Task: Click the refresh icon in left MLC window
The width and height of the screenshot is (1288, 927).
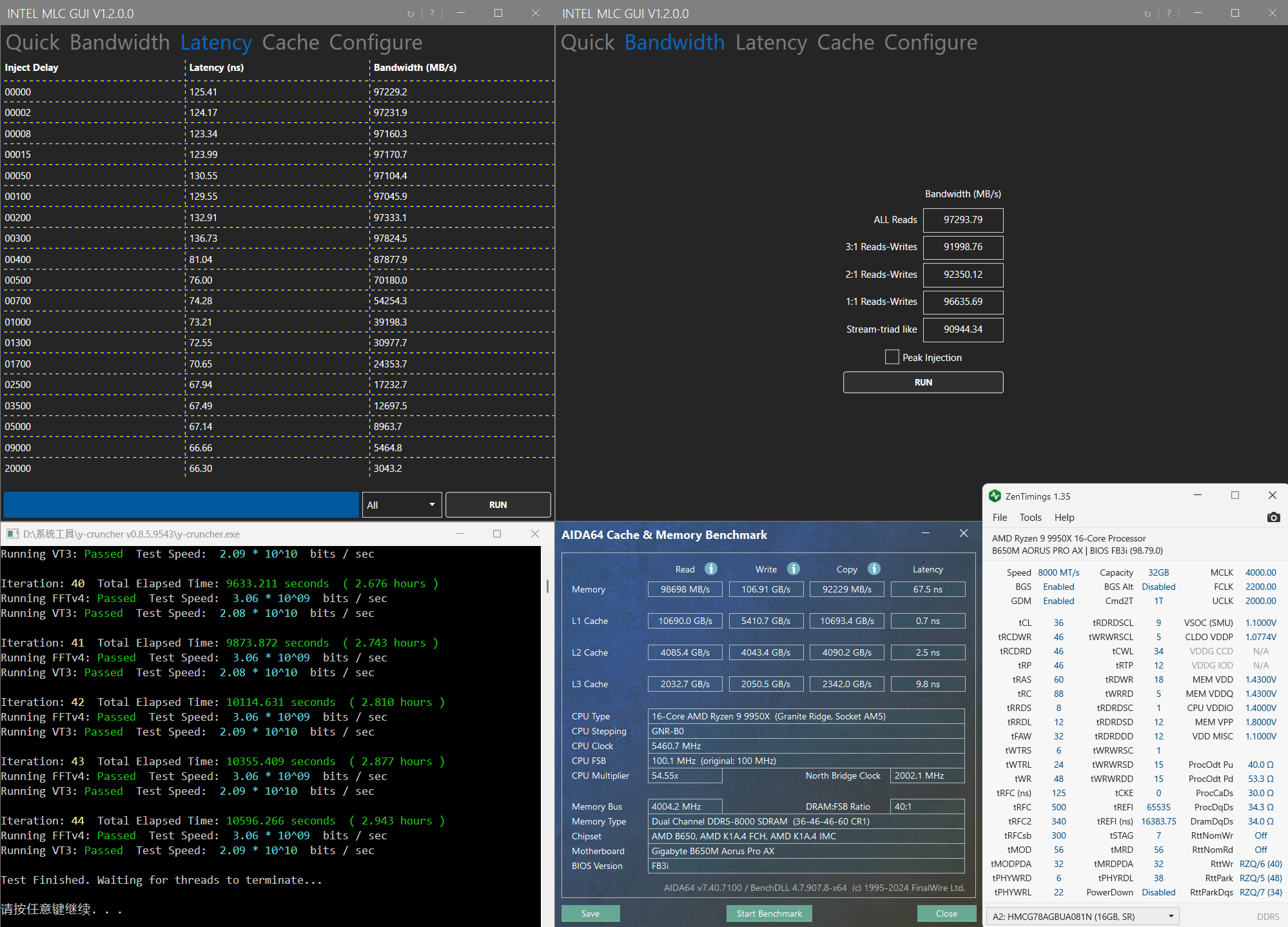Action: [411, 13]
